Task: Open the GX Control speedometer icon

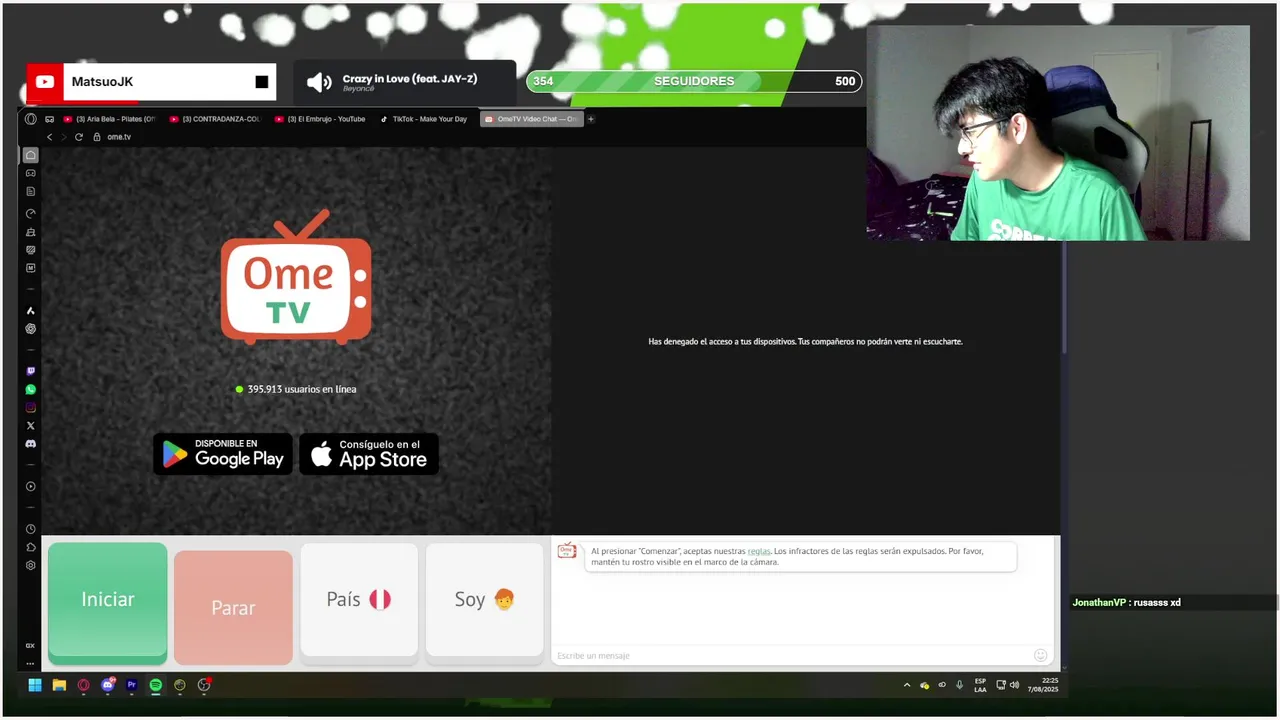Action: pos(31,214)
